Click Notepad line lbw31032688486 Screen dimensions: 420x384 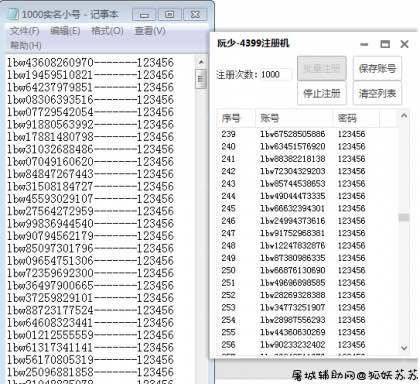(x=90, y=149)
